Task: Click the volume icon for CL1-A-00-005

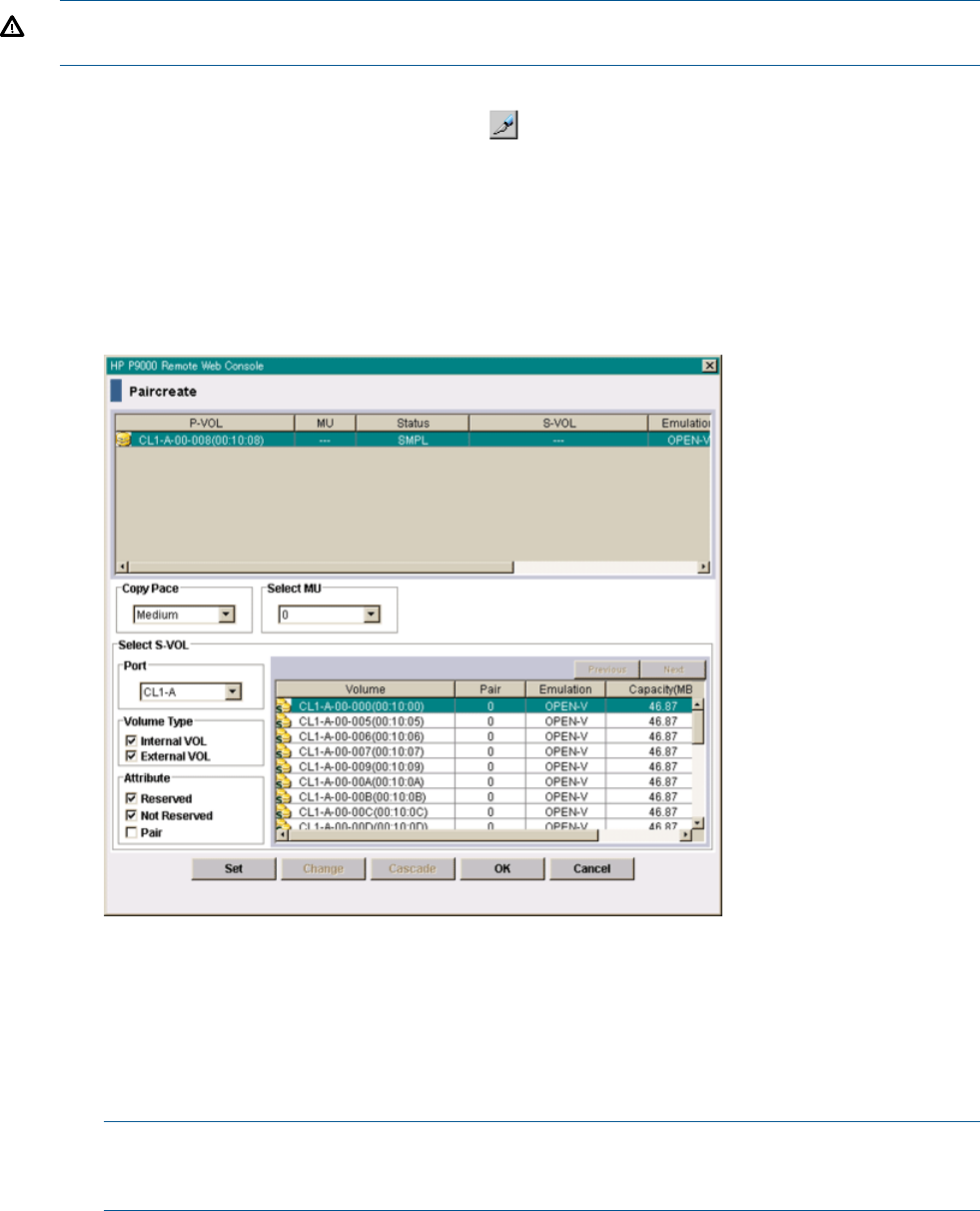Action: point(283,721)
